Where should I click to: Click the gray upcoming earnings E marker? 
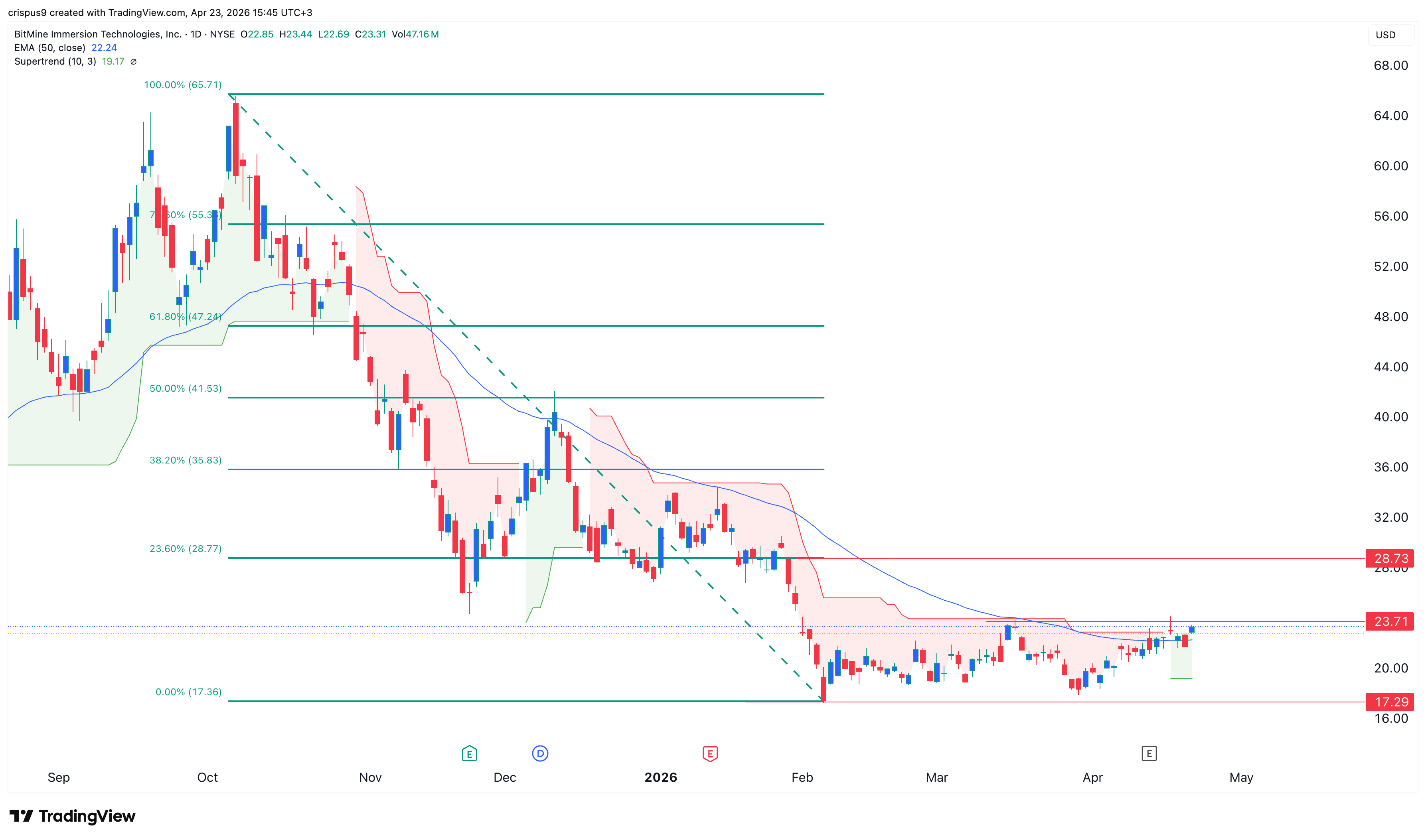[1149, 753]
